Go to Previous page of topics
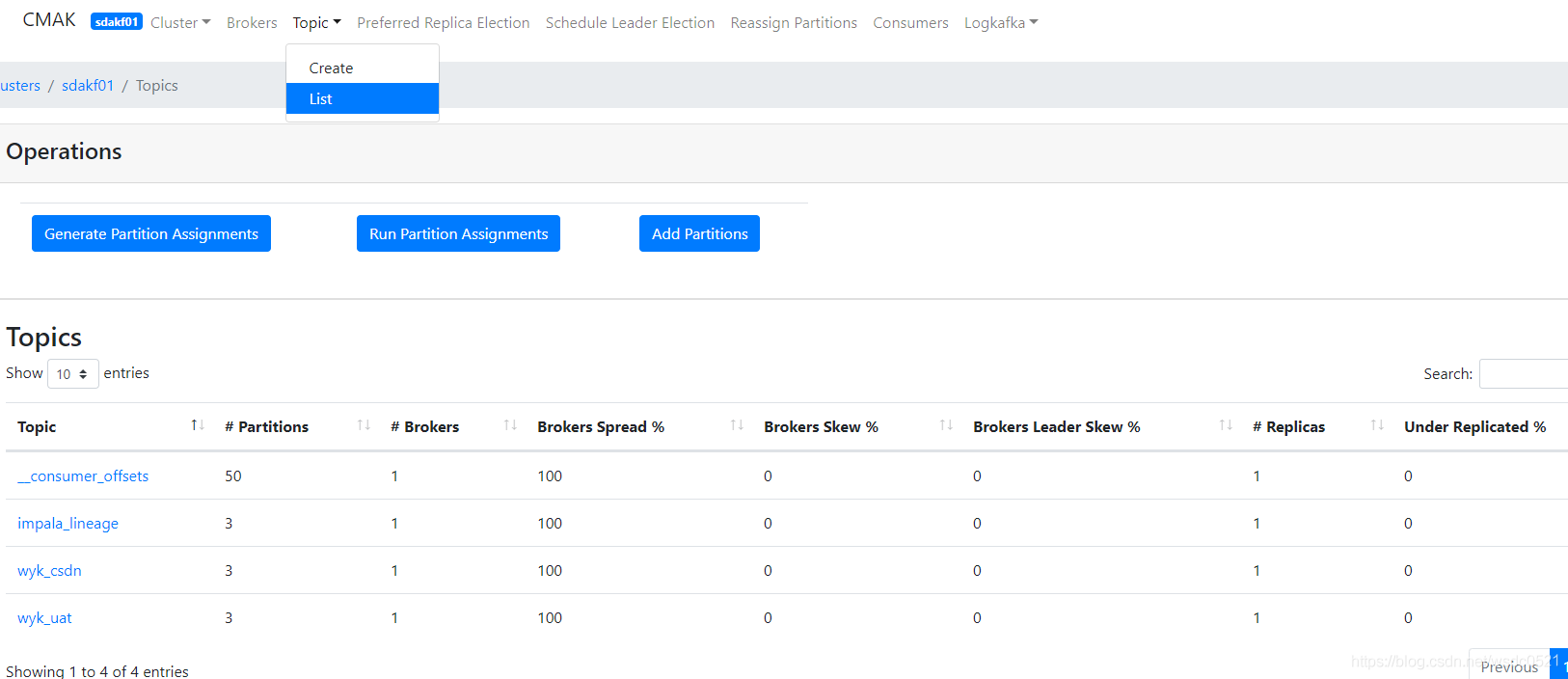 point(1509,665)
